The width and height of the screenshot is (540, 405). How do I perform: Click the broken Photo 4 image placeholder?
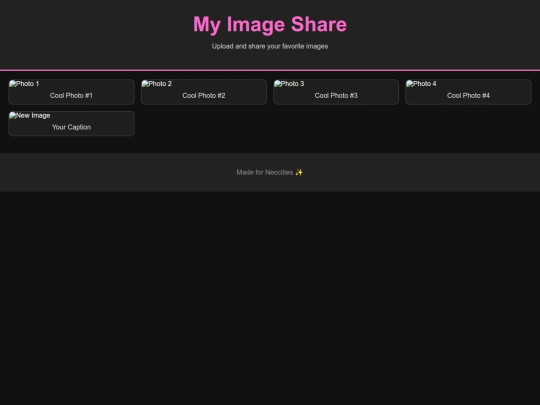(x=421, y=84)
